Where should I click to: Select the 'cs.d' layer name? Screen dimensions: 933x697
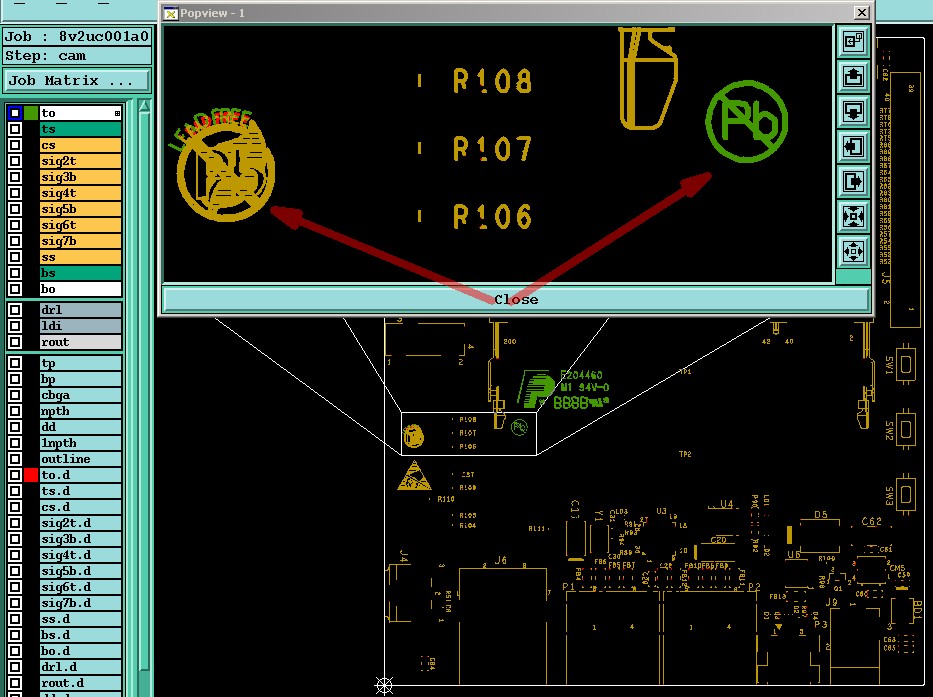80,508
